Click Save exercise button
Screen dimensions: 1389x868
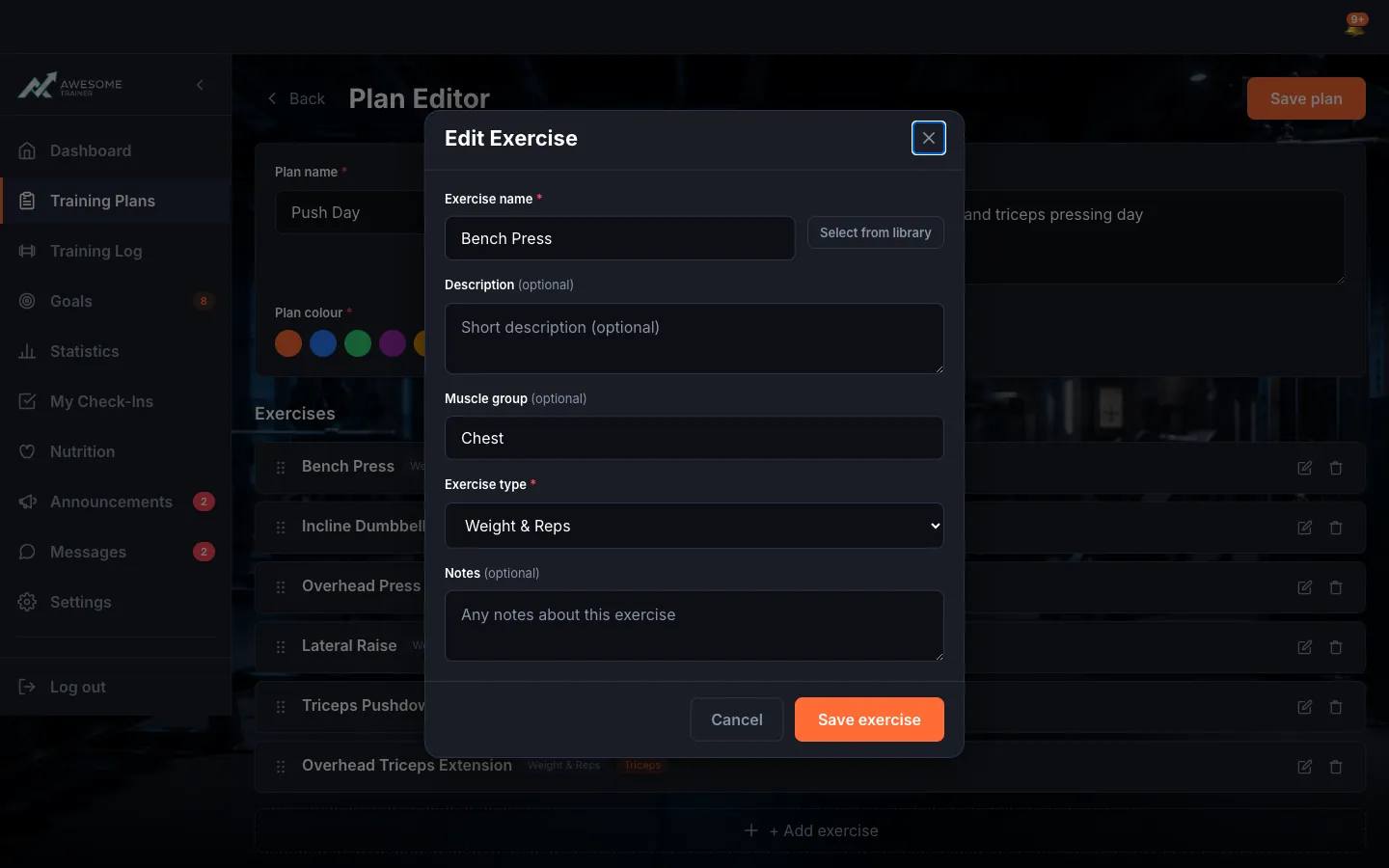(869, 719)
